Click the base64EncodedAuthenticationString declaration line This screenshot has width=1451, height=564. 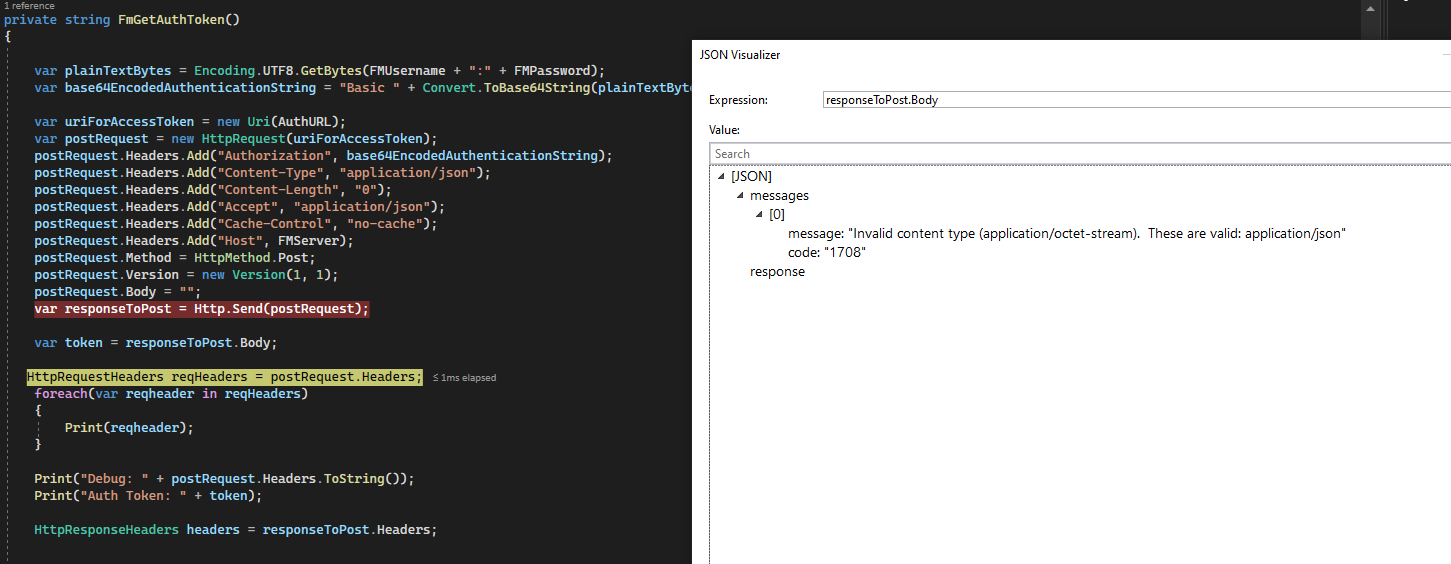[363, 88]
